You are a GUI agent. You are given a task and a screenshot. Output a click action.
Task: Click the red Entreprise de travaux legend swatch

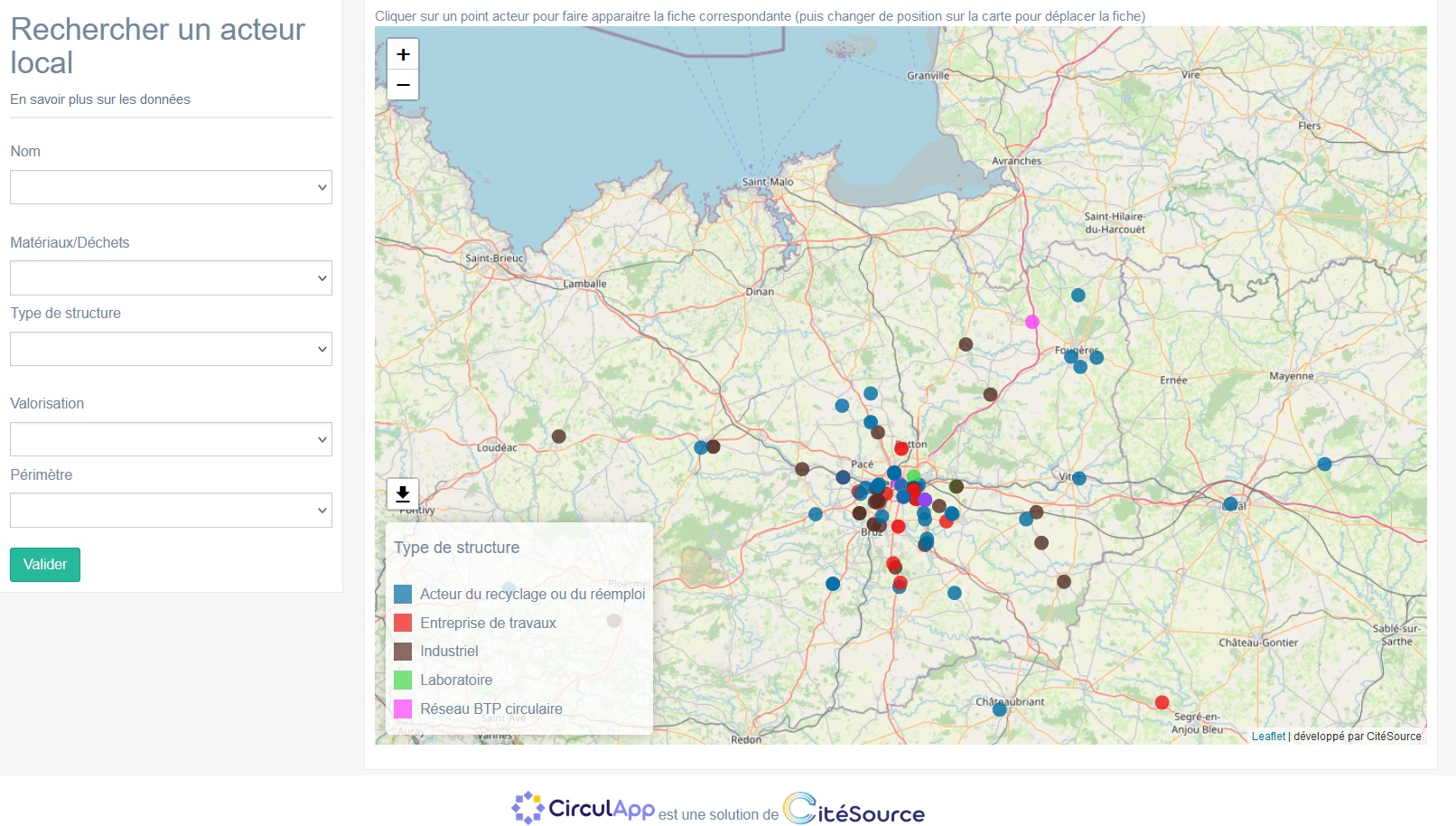click(403, 623)
